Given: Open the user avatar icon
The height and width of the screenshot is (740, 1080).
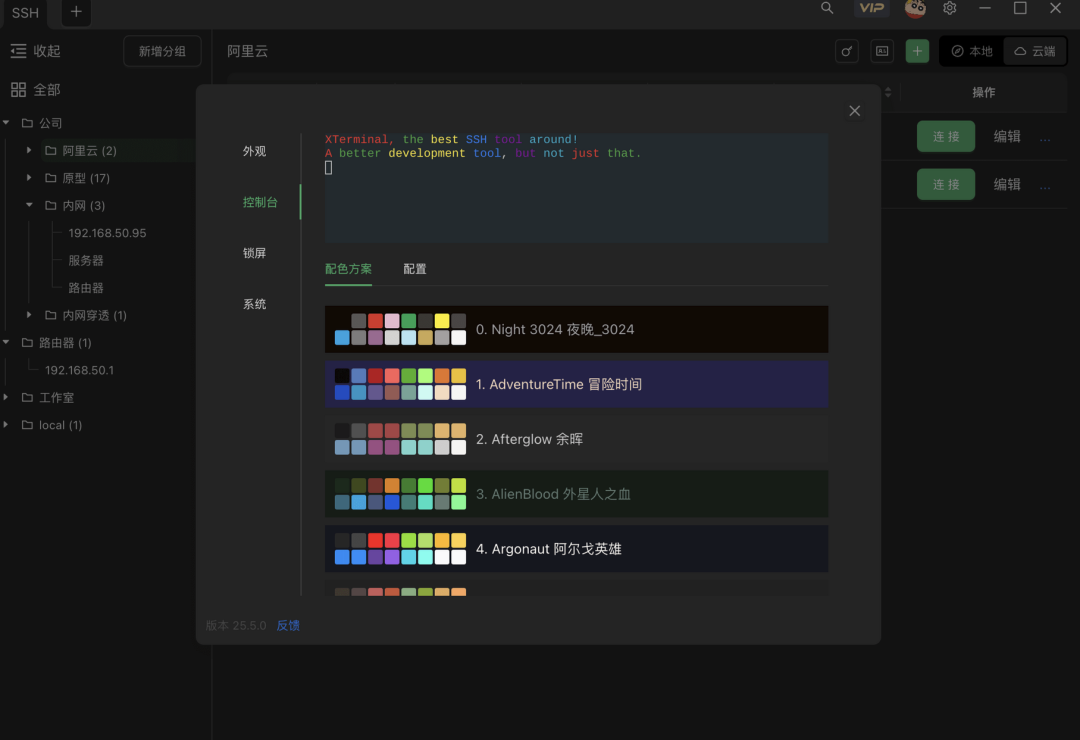Looking at the screenshot, I should coord(915,8).
